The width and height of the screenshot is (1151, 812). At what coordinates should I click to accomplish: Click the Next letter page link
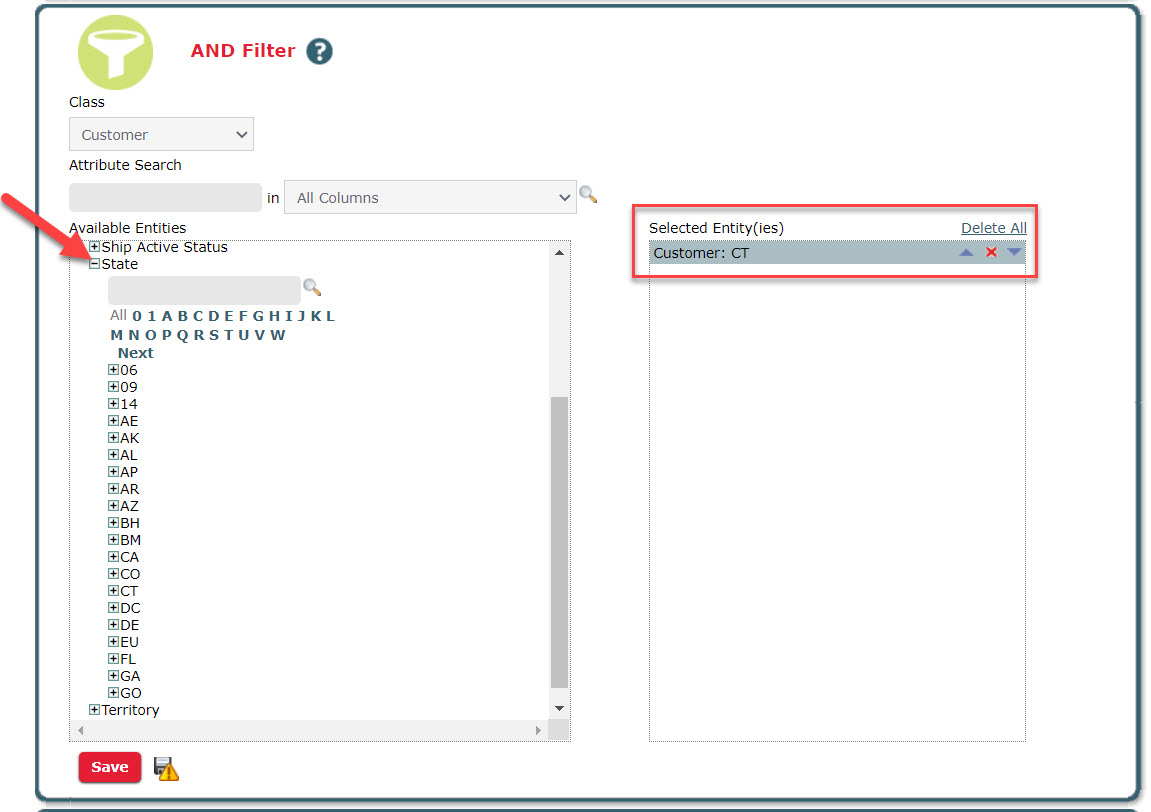pos(135,353)
